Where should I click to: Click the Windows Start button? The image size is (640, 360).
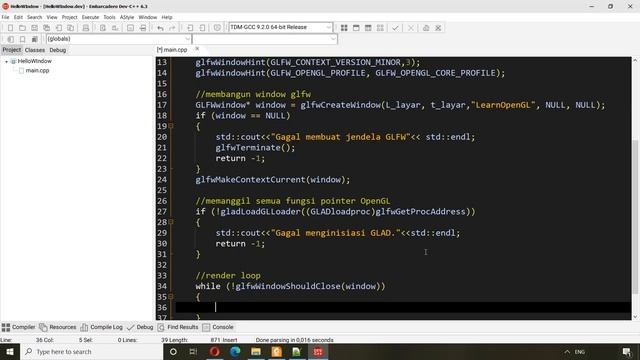(10, 351)
